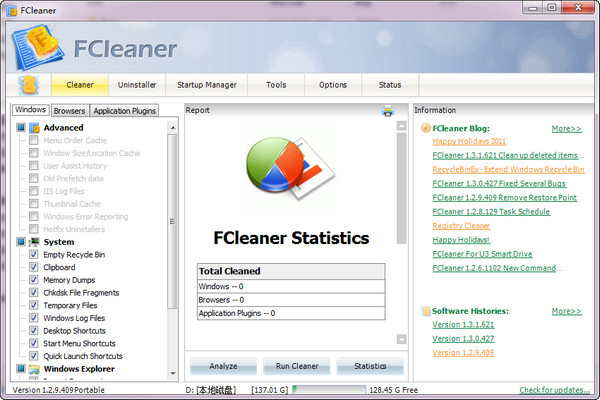Click the tree list scroll up arrow
Viewport: 600px width, 400px height.
coord(173,127)
